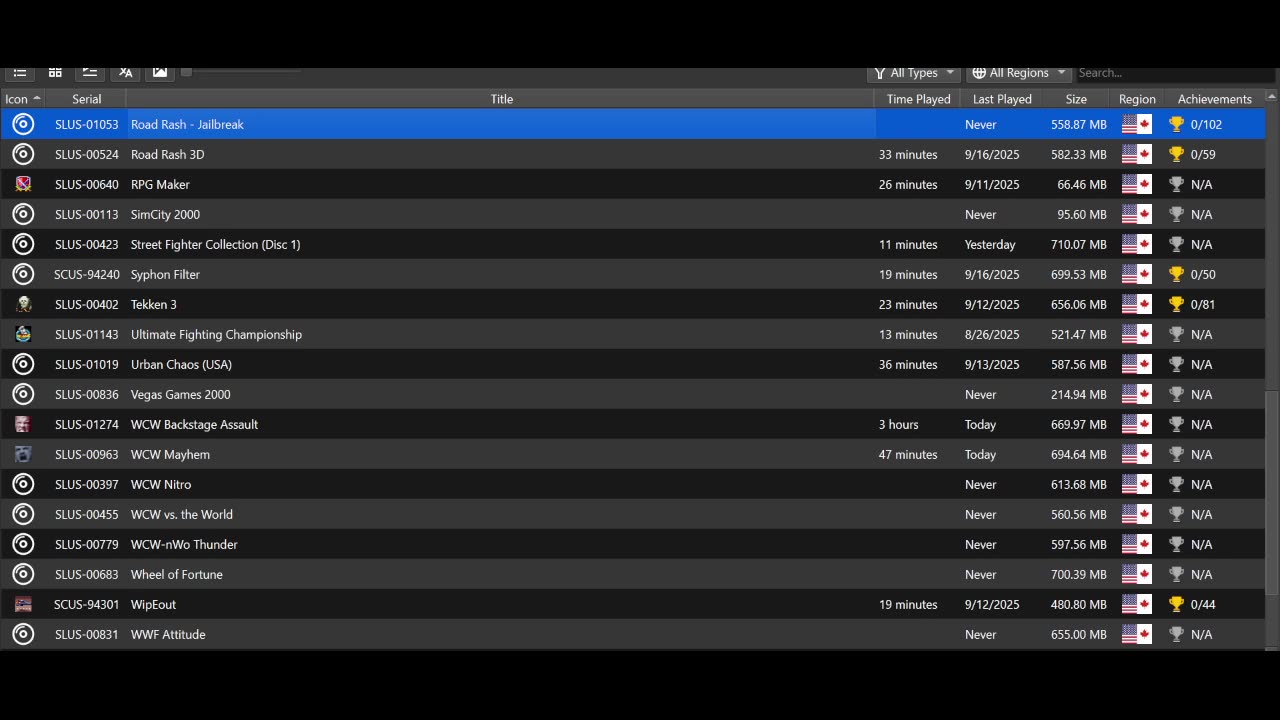Click the region flag for WWF Attitude
Screen dimensions: 1280x720
click(x=1137, y=634)
